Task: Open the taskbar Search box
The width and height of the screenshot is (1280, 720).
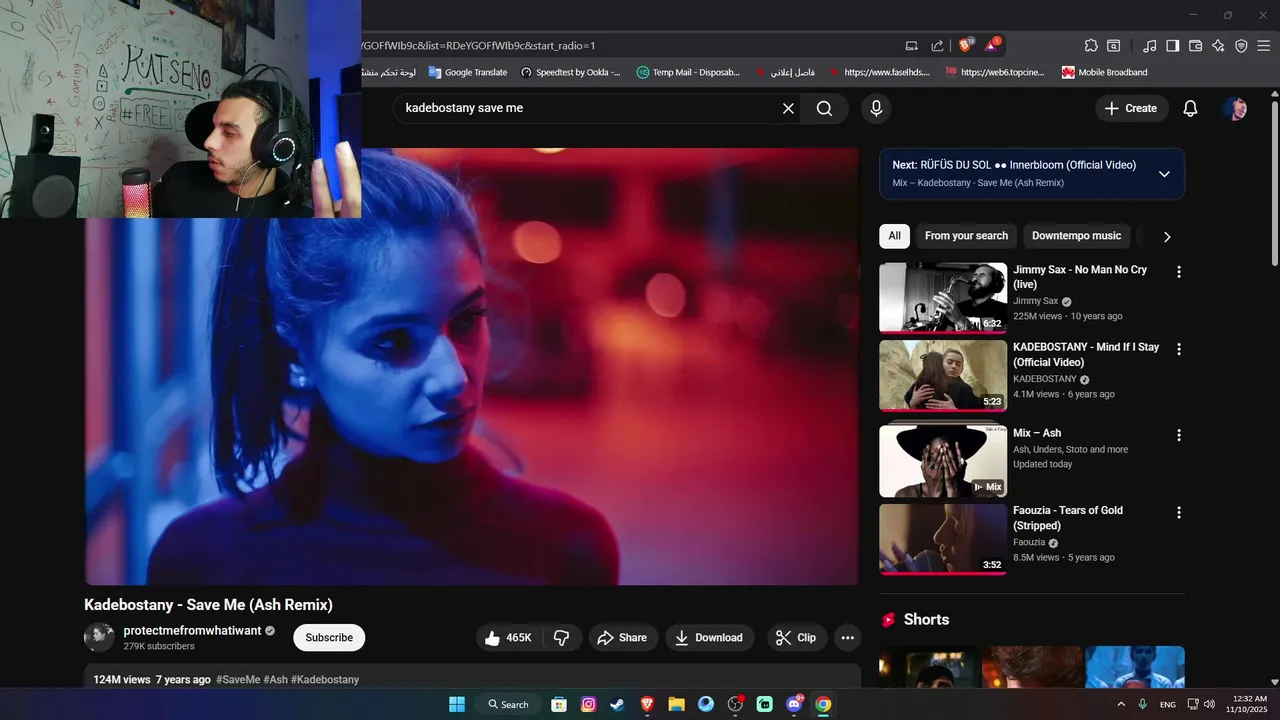Action: pyautogui.click(x=508, y=704)
